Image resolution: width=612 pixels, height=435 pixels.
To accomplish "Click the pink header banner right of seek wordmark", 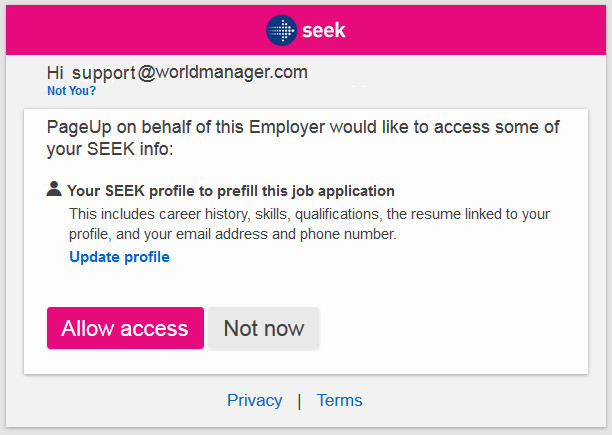I will click(x=476, y=30).
